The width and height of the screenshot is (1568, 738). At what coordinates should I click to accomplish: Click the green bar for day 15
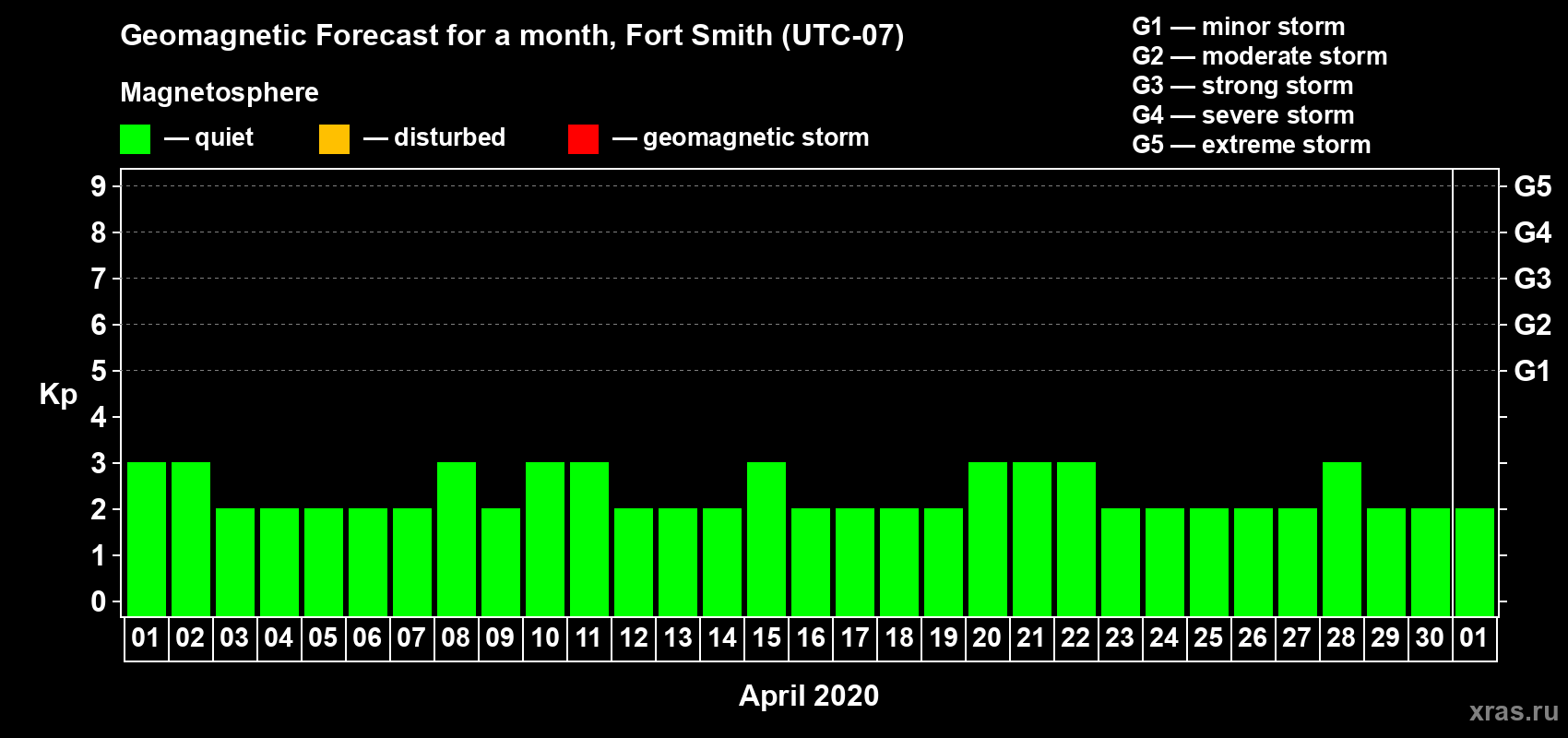[766, 540]
